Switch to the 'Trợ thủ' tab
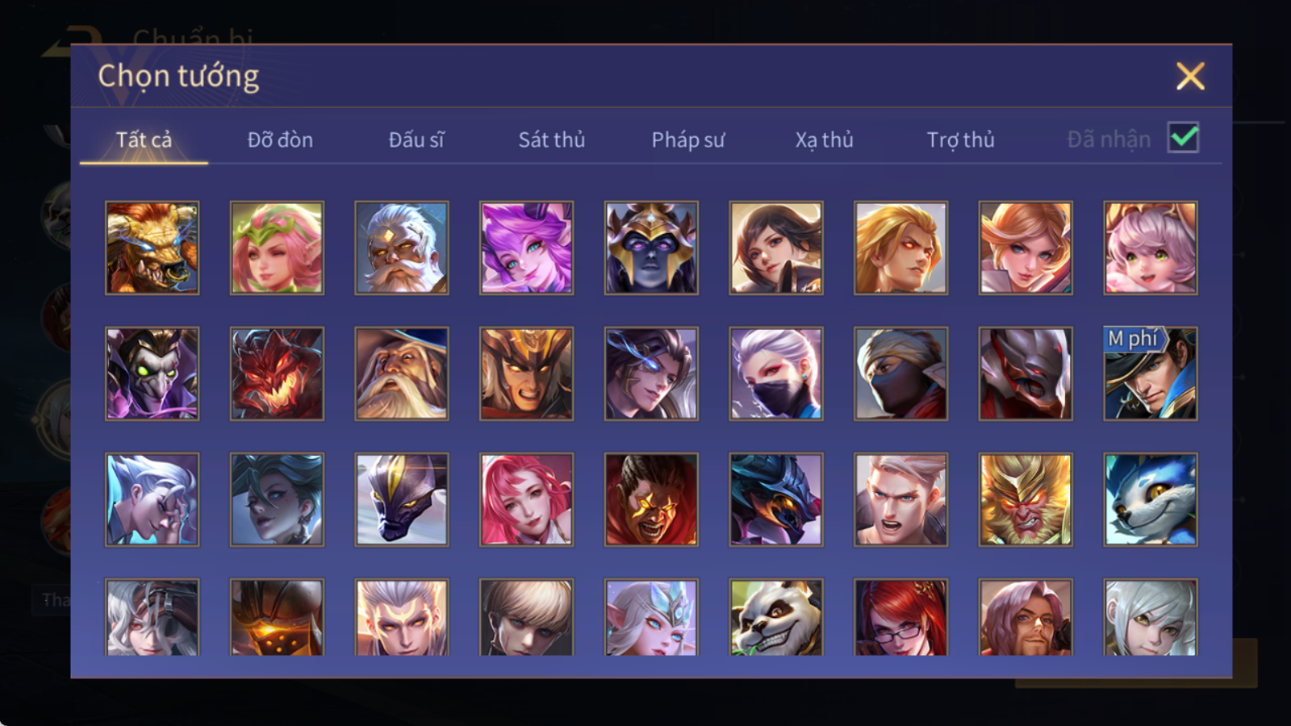 coord(960,140)
